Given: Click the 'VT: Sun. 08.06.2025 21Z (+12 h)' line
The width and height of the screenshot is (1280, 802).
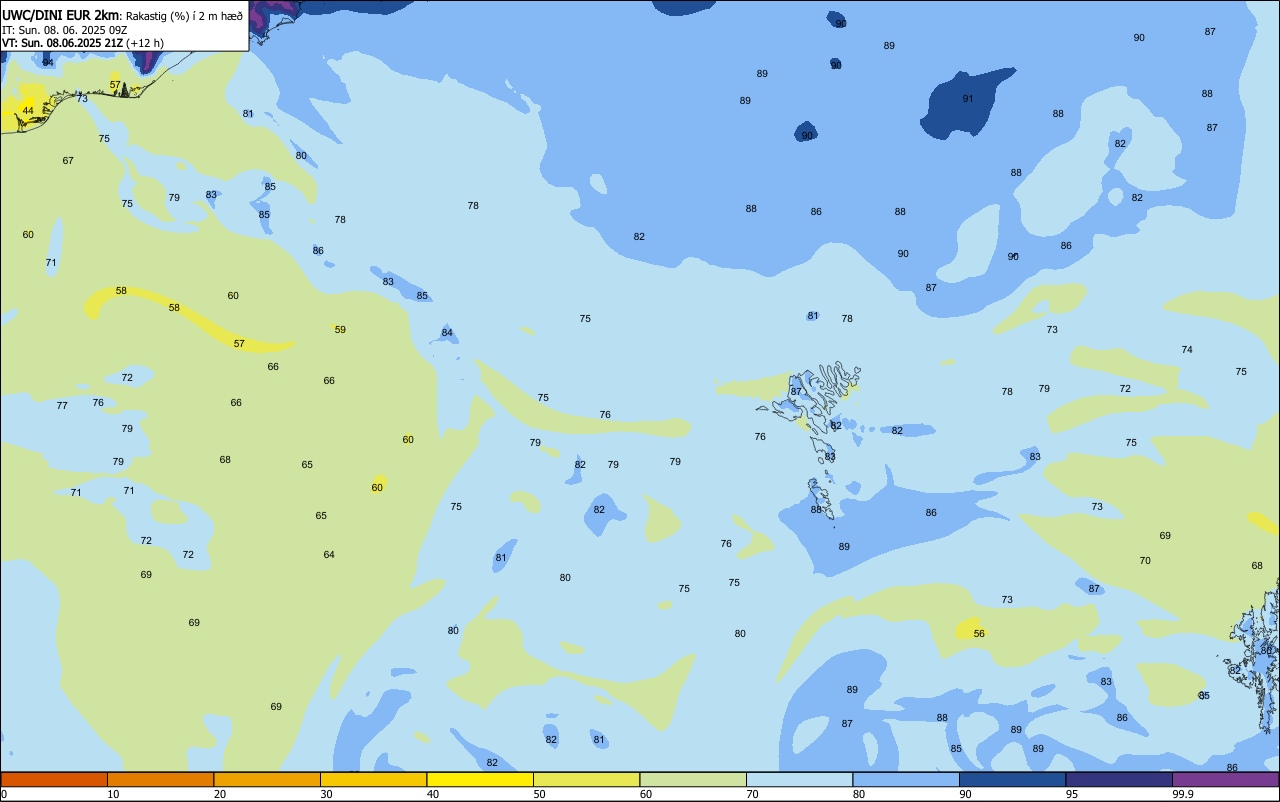Looking at the screenshot, I should pos(83,43).
